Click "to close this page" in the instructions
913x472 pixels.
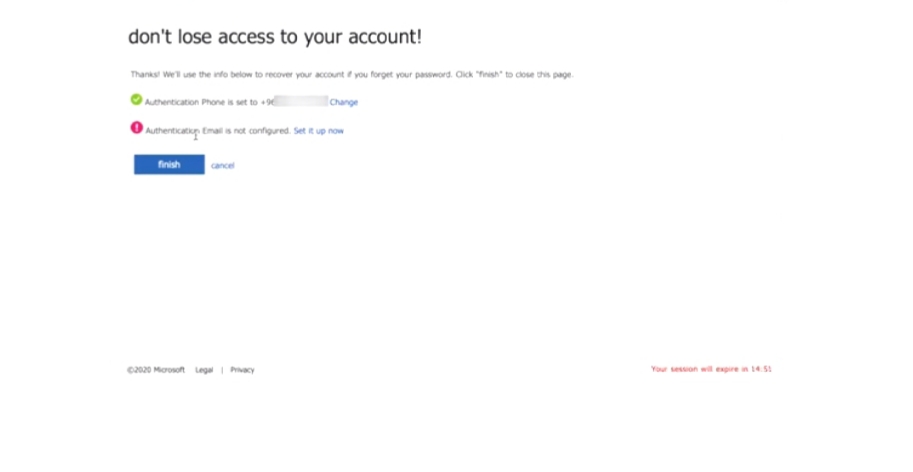[539, 74]
